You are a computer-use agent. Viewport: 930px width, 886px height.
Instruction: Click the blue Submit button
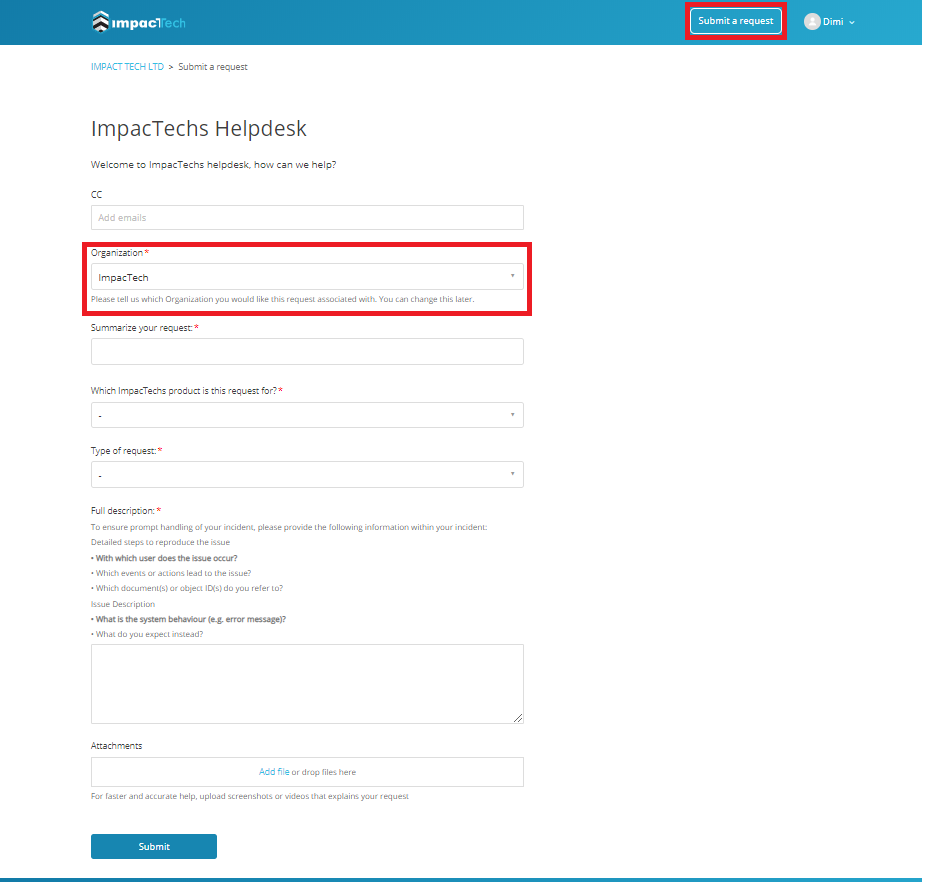click(154, 846)
